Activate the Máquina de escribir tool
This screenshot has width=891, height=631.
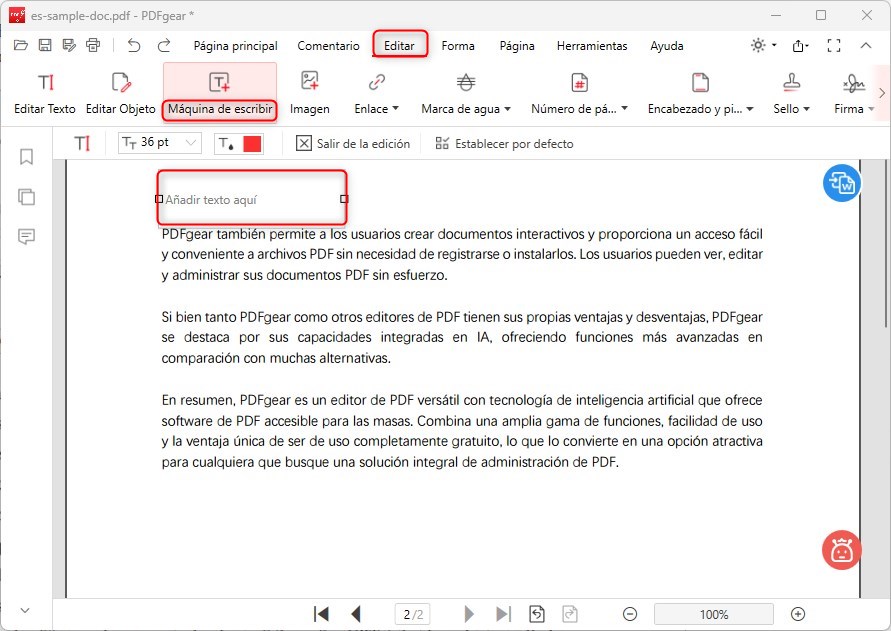pos(220,93)
